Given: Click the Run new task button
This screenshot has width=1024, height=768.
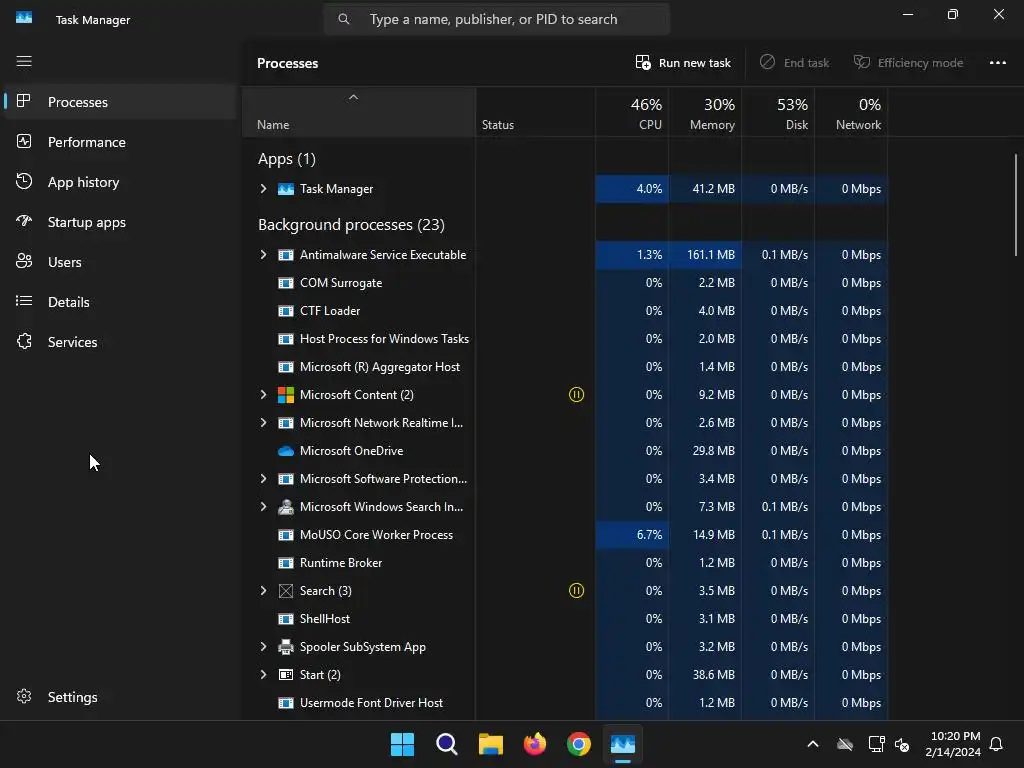Looking at the screenshot, I should point(683,63).
